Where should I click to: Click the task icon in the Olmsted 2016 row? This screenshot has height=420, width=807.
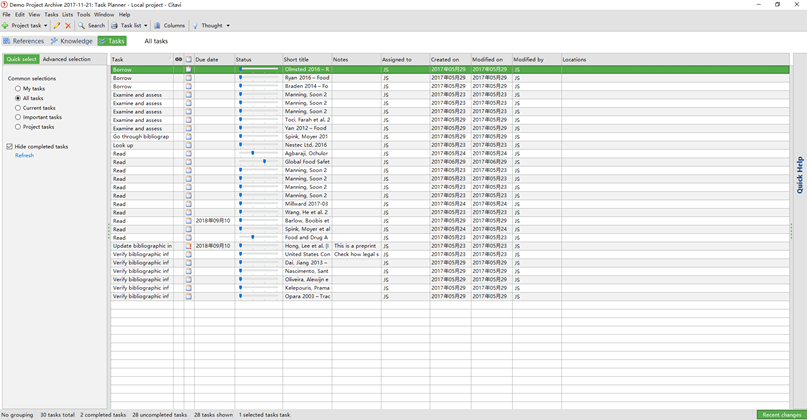tap(189, 69)
